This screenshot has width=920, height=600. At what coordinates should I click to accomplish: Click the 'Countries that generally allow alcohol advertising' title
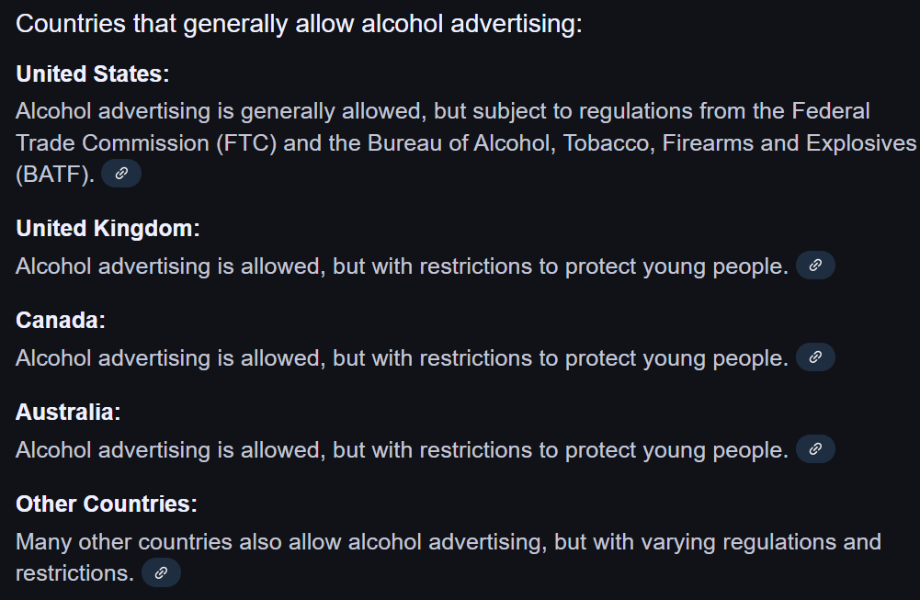pyautogui.click(x=299, y=24)
